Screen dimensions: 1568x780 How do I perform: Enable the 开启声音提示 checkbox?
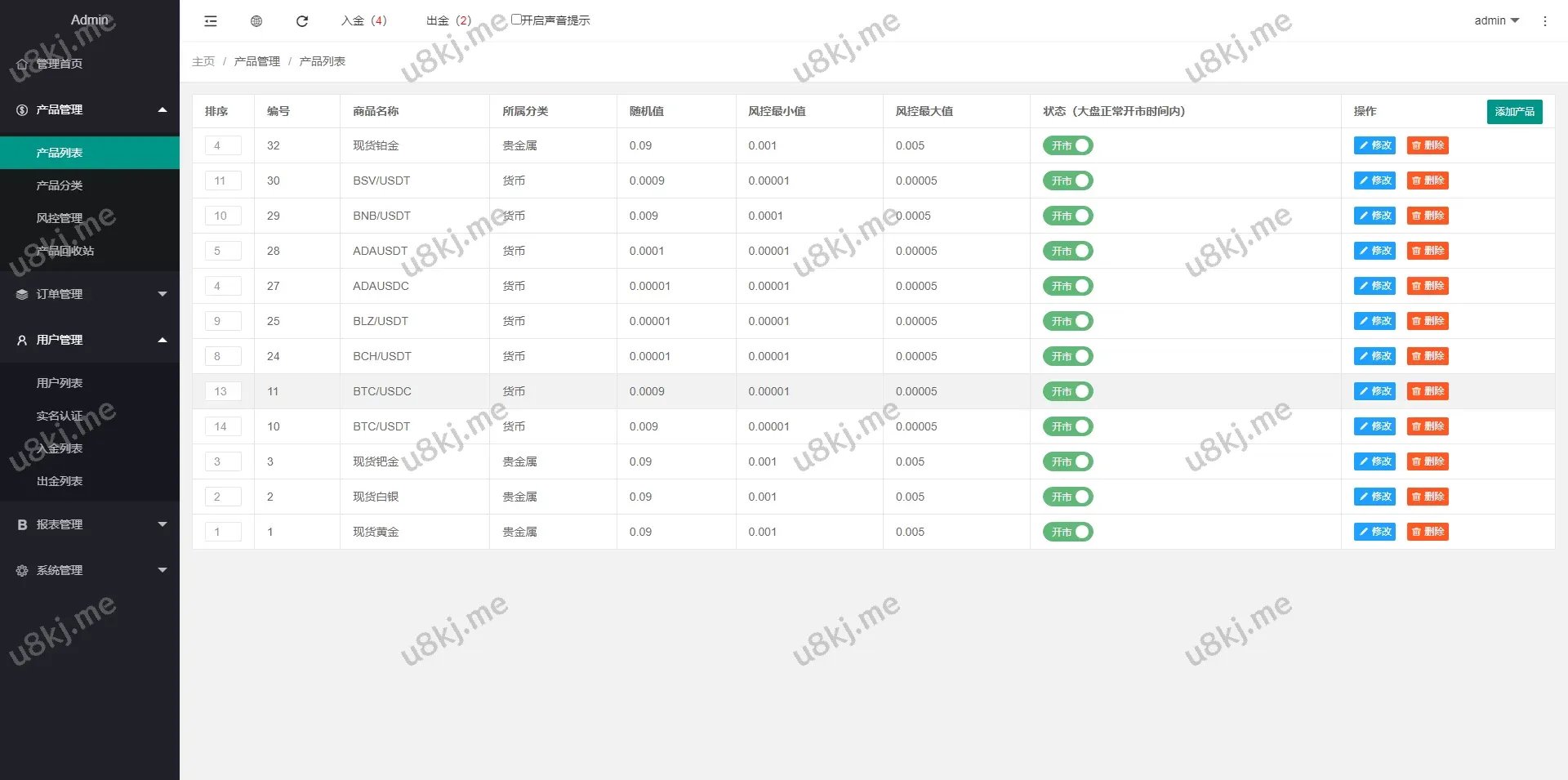pos(516,20)
